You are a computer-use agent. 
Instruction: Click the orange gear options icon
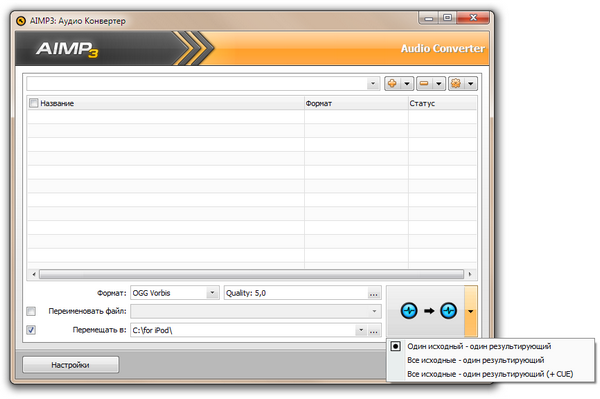456,83
